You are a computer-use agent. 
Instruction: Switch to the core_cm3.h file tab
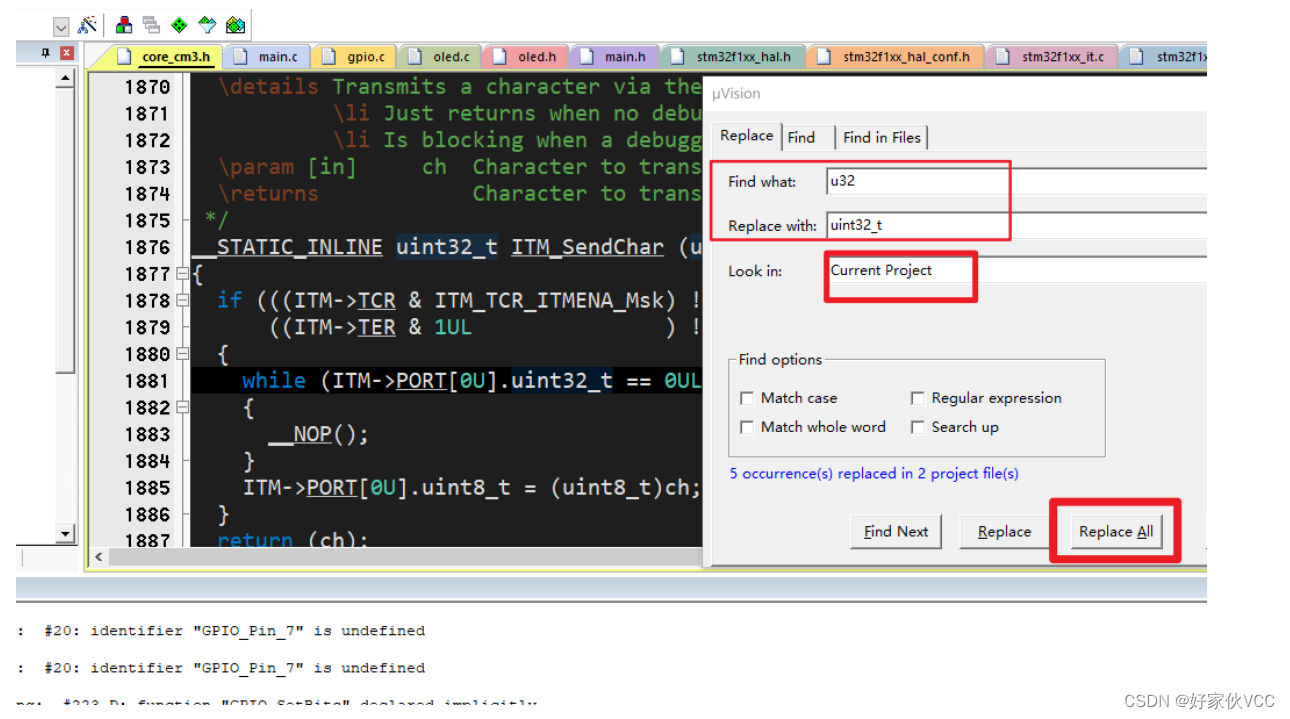click(164, 57)
